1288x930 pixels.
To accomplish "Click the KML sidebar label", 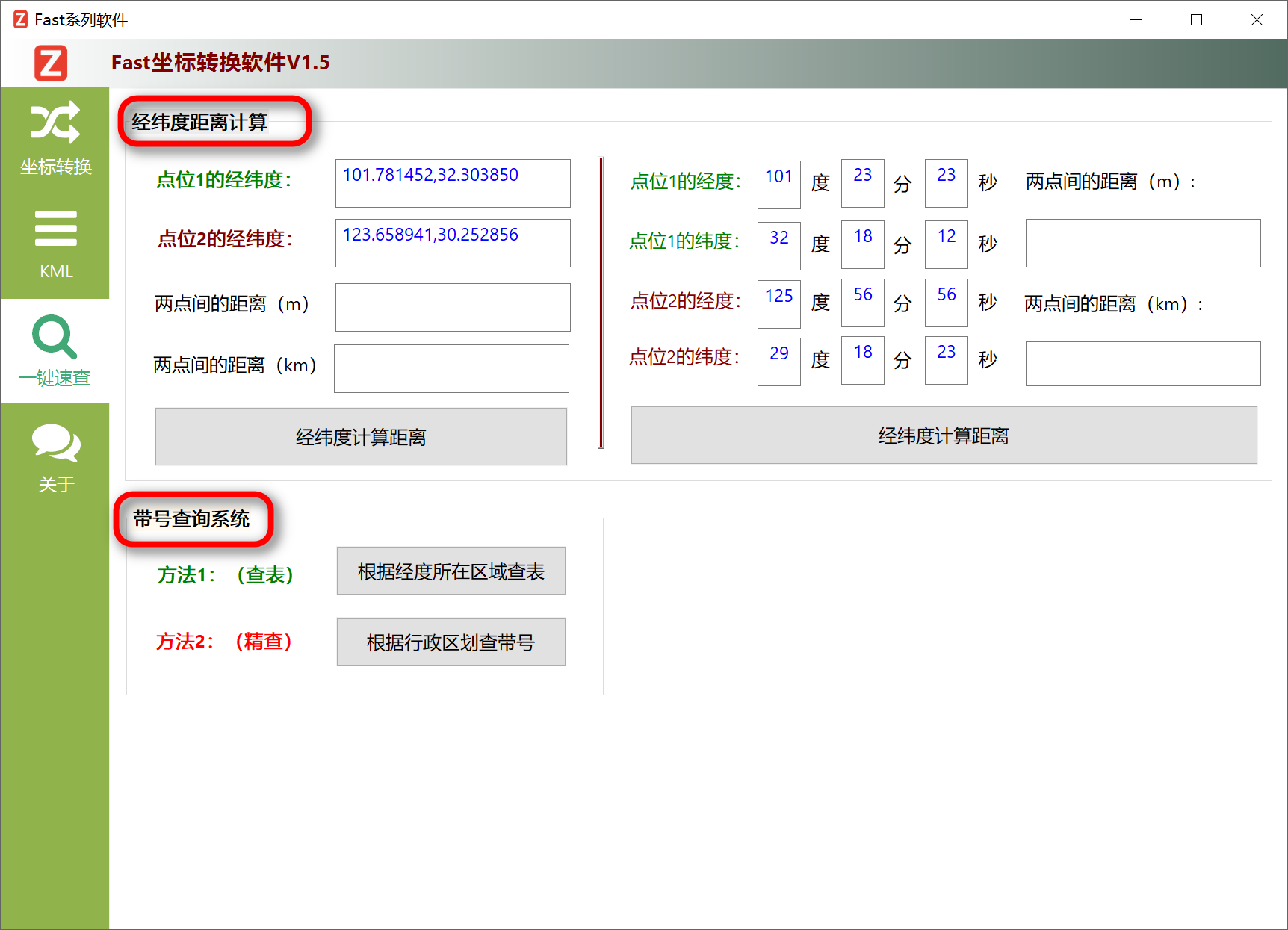I will (56, 271).
